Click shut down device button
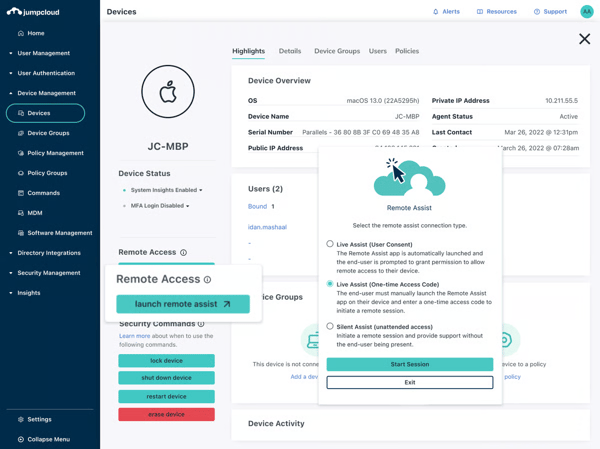The width and height of the screenshot is (600, 449). pyautogui.click(x=166, y=378)
